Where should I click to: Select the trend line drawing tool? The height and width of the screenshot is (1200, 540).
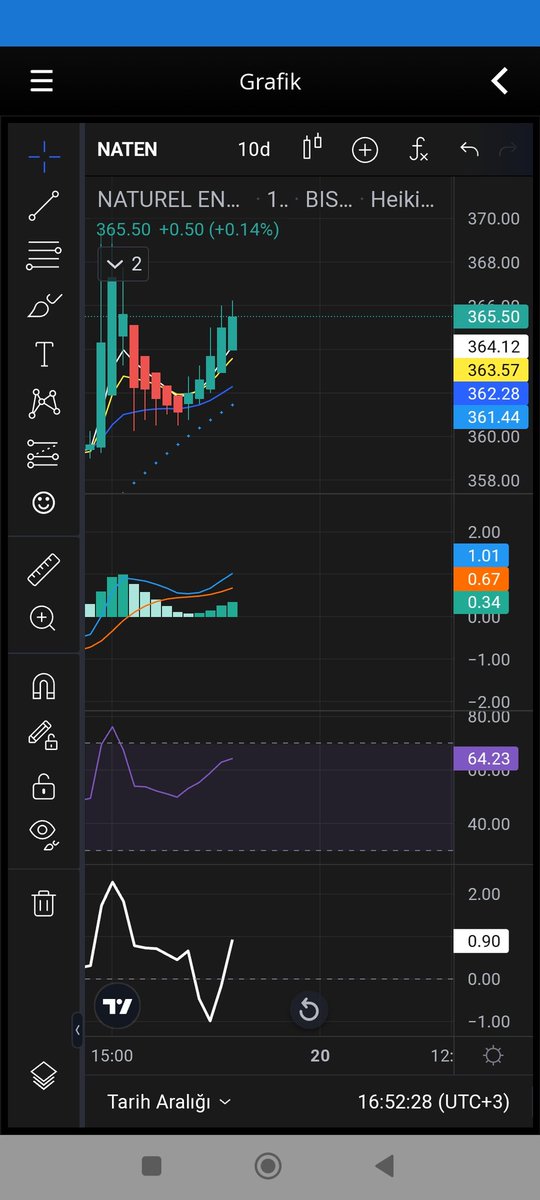pos(43,206)
